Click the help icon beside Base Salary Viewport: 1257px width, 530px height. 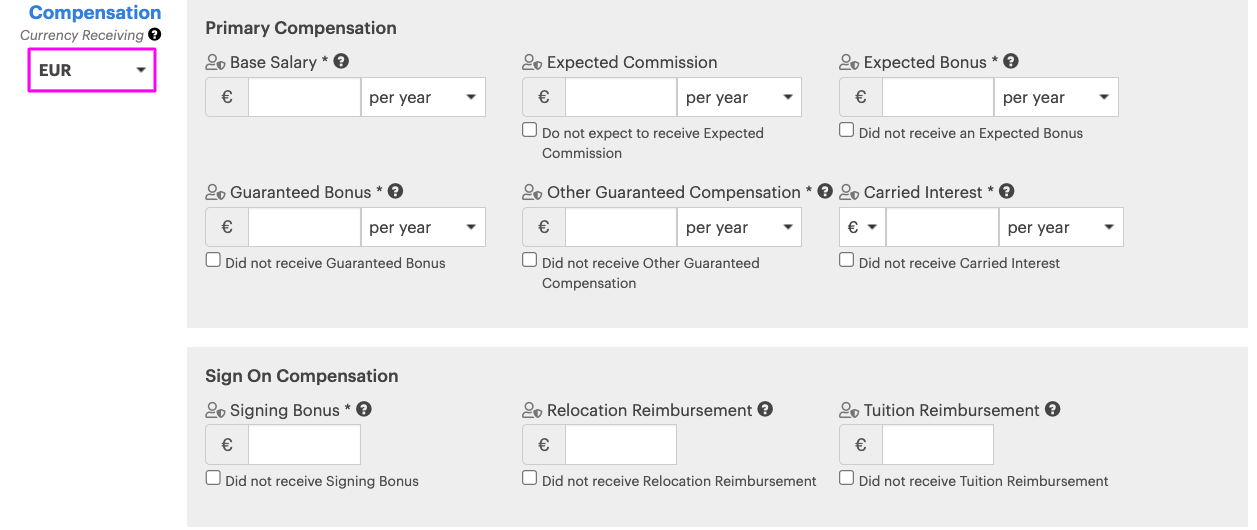(341, 62)
